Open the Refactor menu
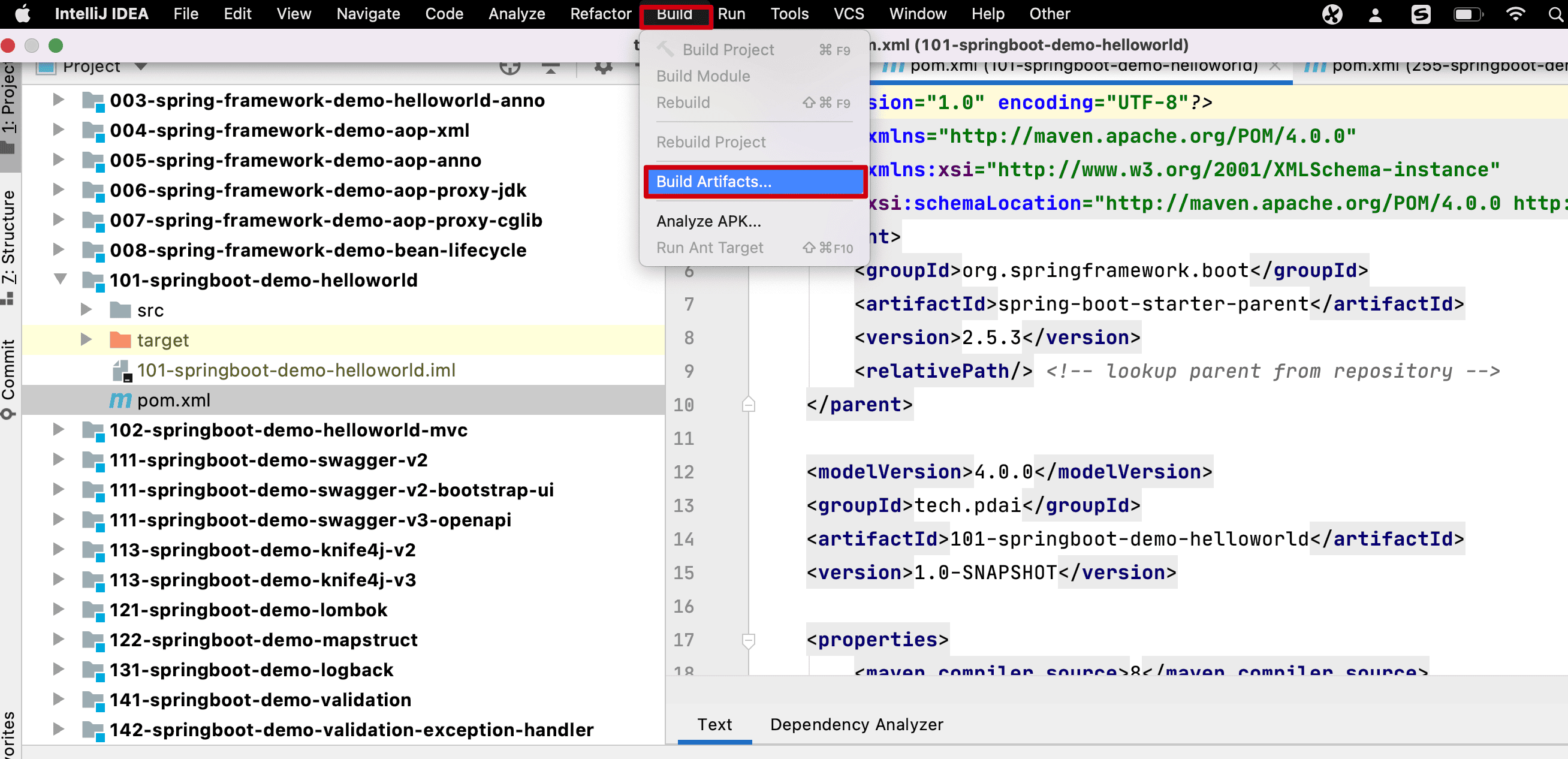The image size is (1568, 759). point(600,14)
